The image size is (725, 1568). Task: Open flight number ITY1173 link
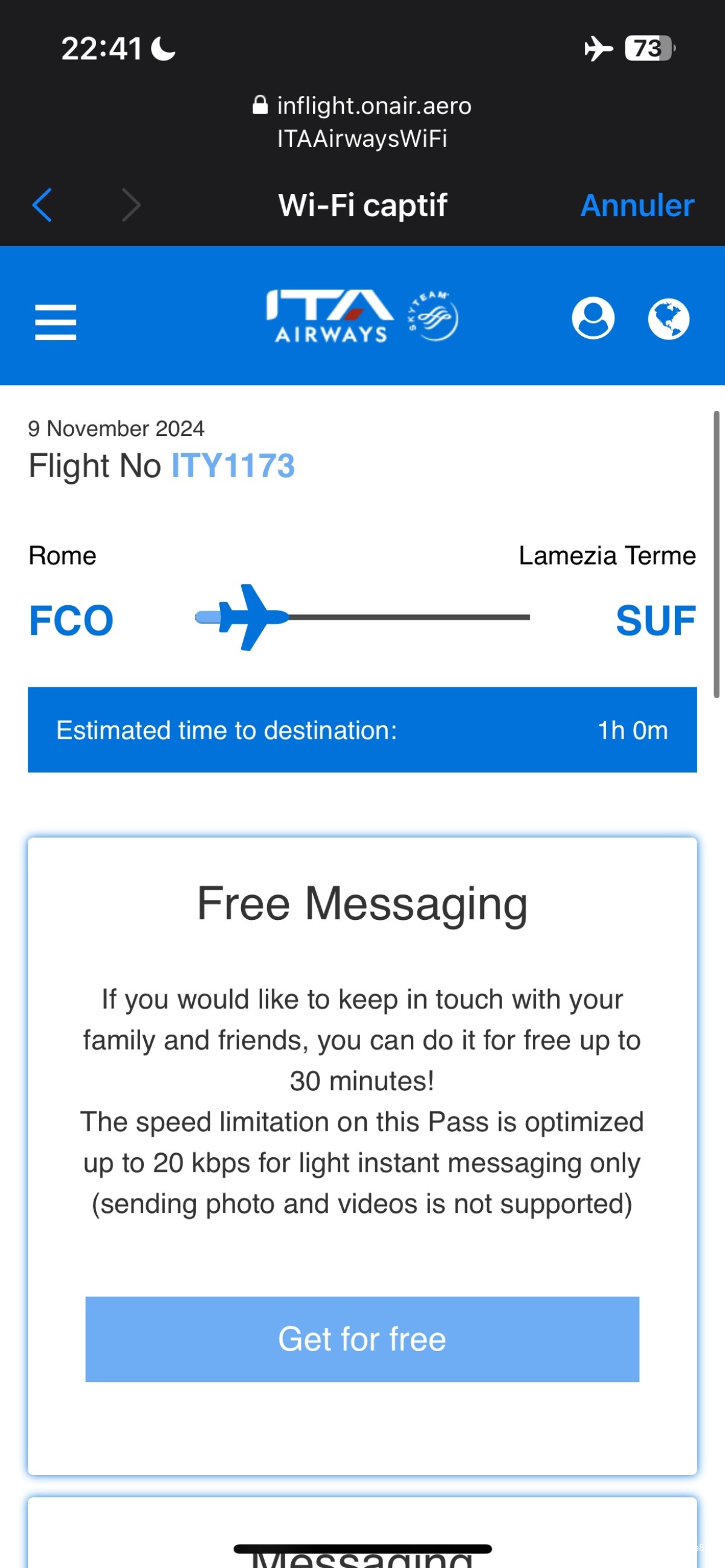pos(233,466)
